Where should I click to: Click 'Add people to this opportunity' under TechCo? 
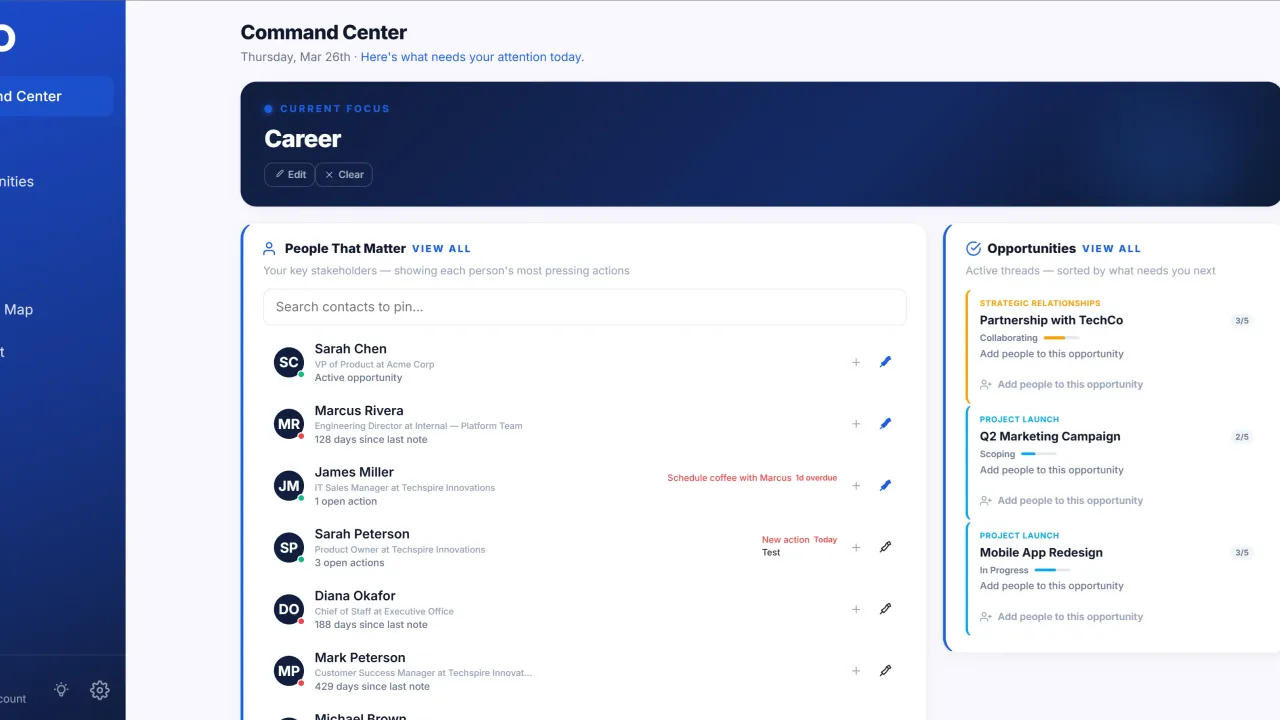[x=1070, y=385]
